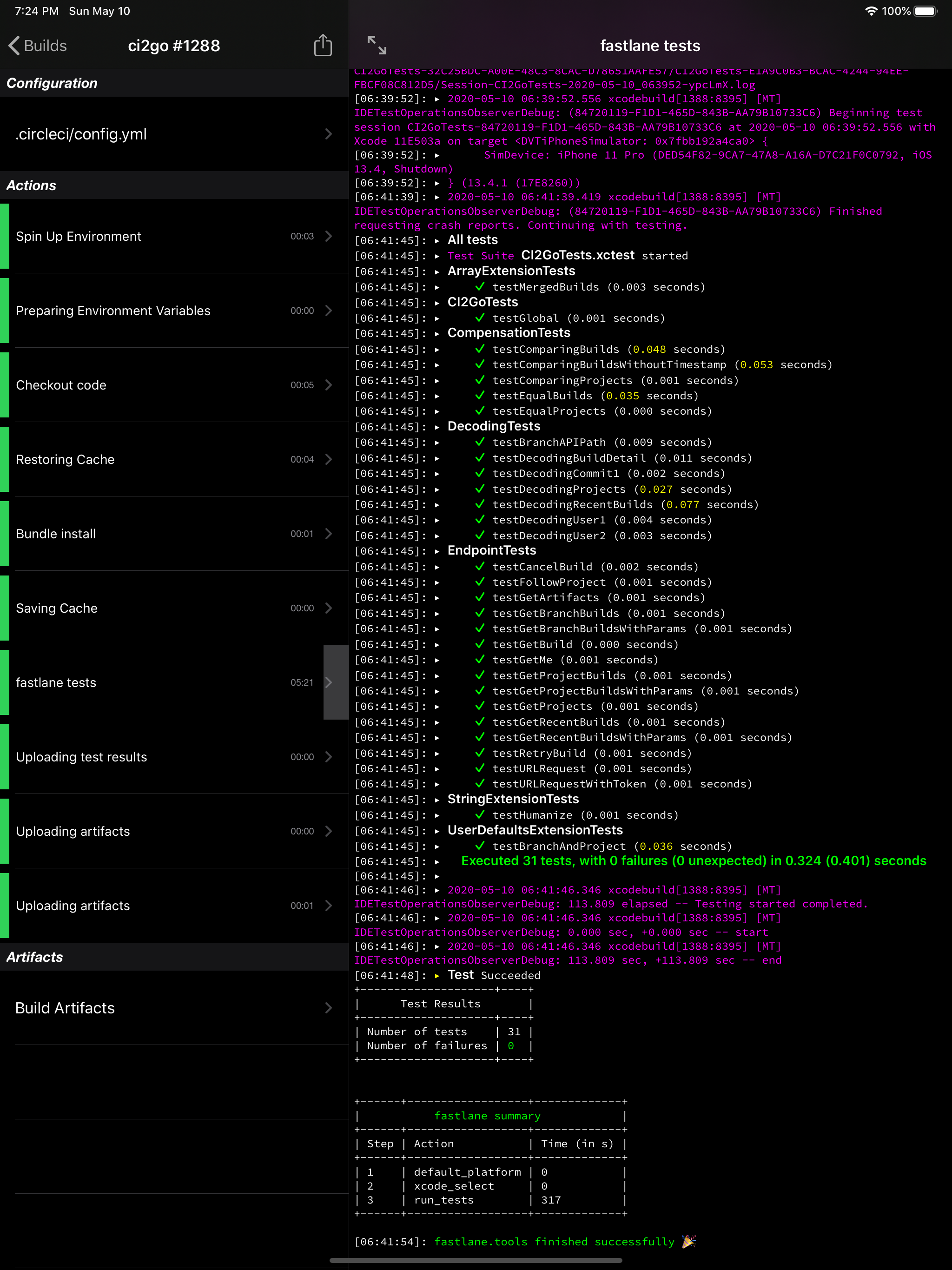Open Bundle install action
The height and width of the screenshot is (1270, 952).
point(174,533)
